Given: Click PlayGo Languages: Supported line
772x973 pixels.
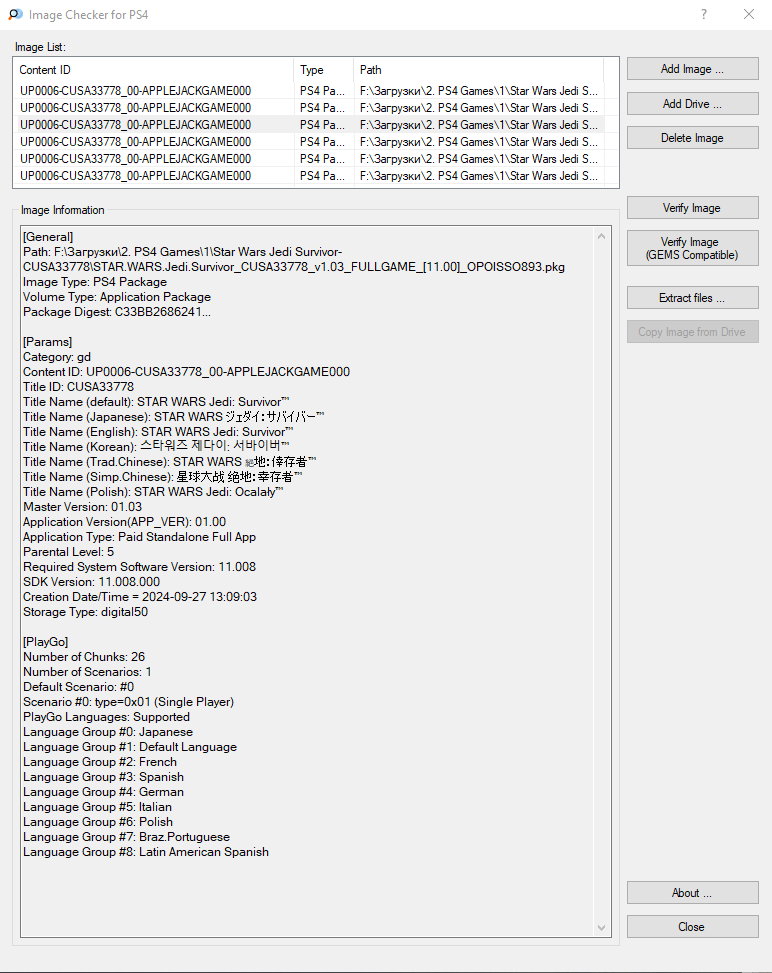Looking at the screenshot, I should pos(106,717).
